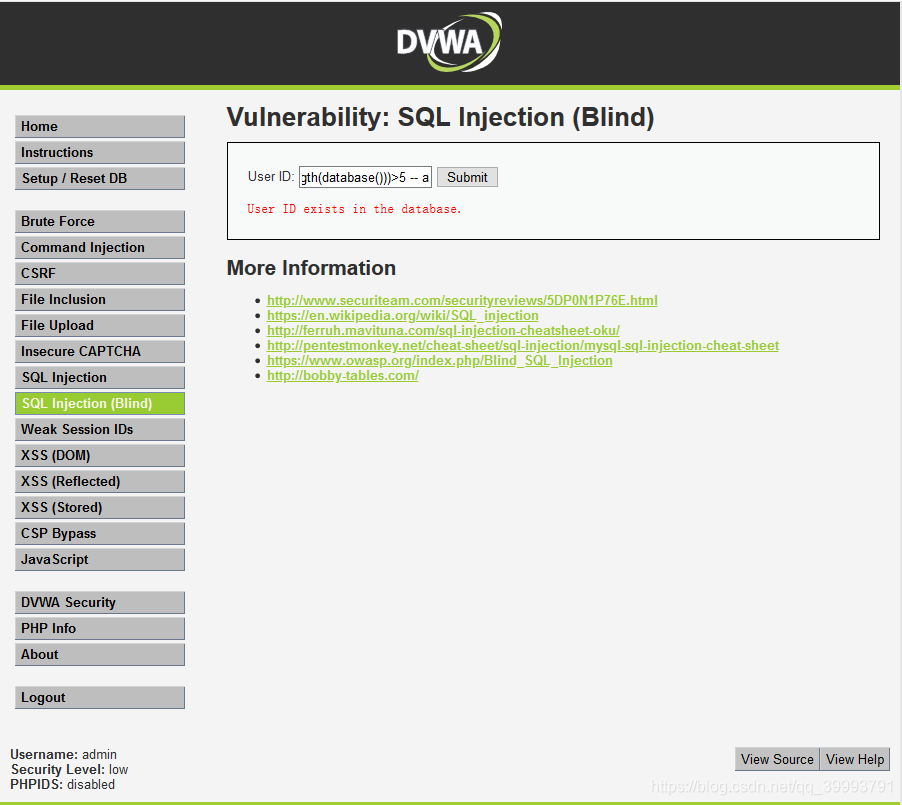The height and width of the screenshot is (805, 902).
Task: Click the View Source button
Action: coord(777,760)
